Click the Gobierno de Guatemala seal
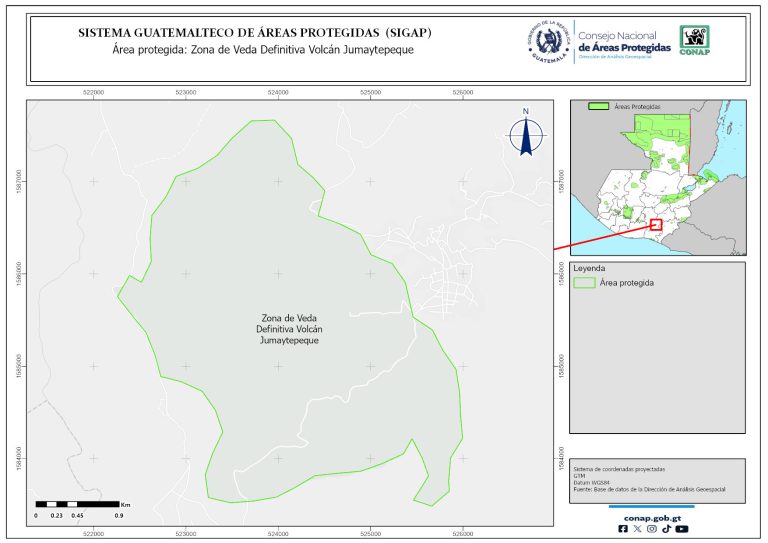Screen dimensions: 768x543 [x=548, y=41]
